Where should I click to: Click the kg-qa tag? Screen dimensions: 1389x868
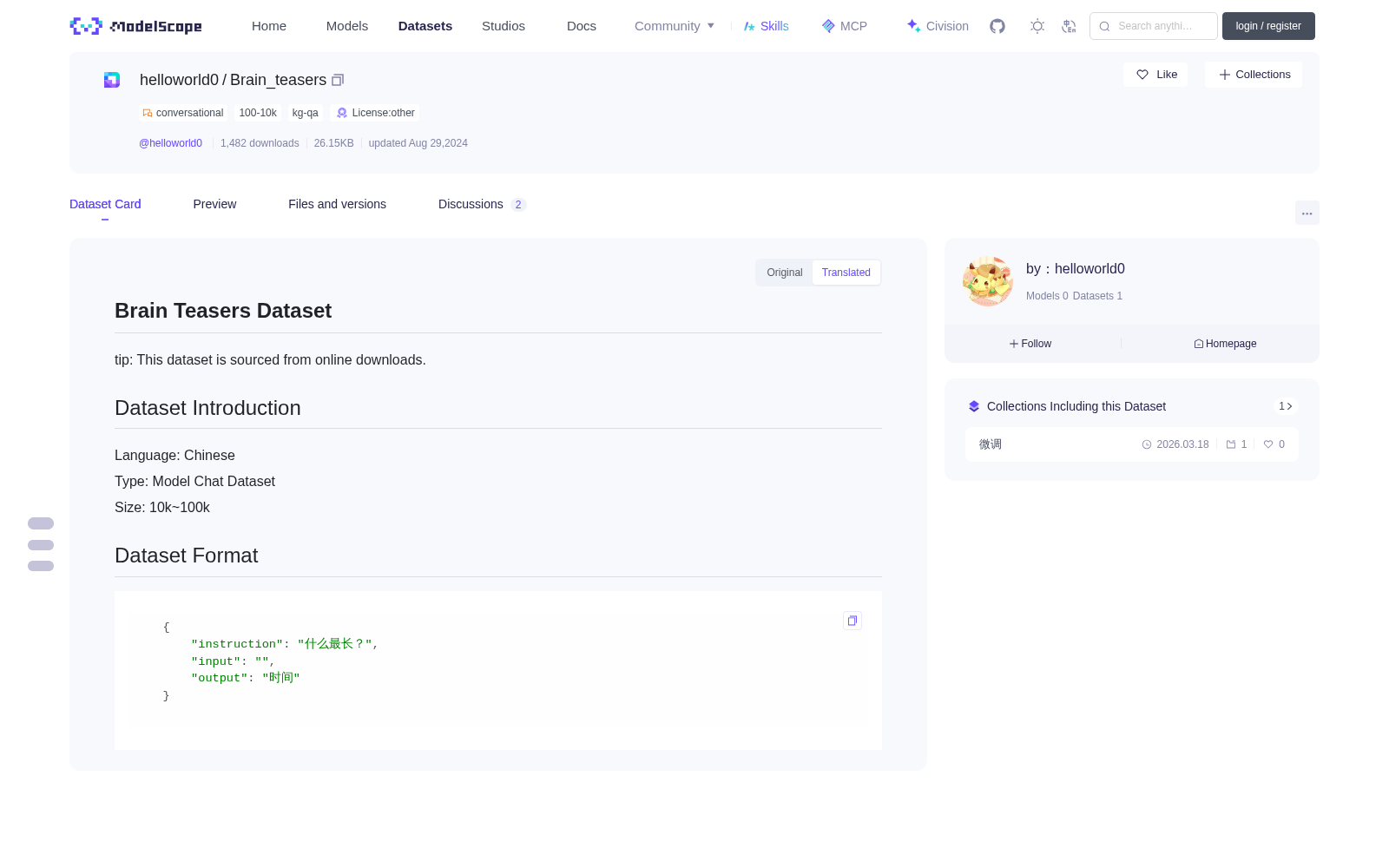[x=306, y=113]
